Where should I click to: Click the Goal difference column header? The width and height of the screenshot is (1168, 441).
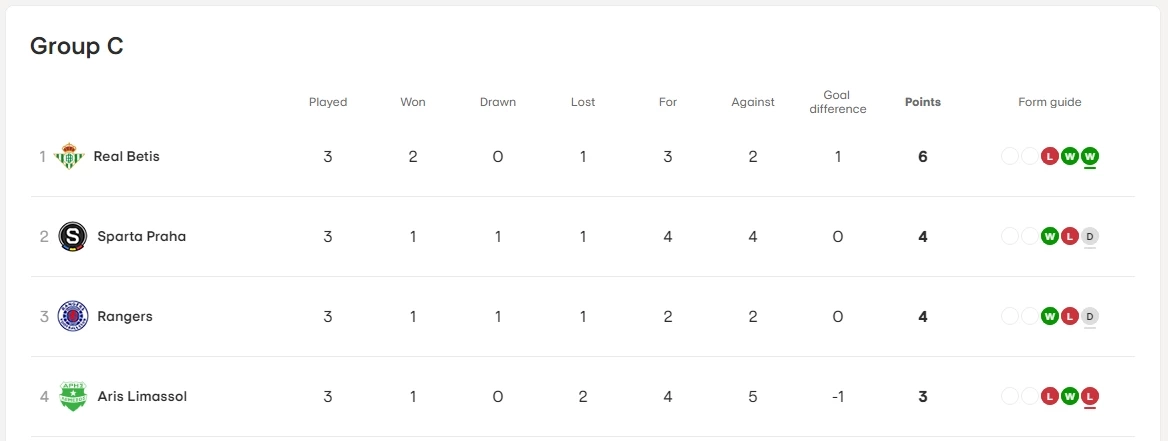point(837,102)
